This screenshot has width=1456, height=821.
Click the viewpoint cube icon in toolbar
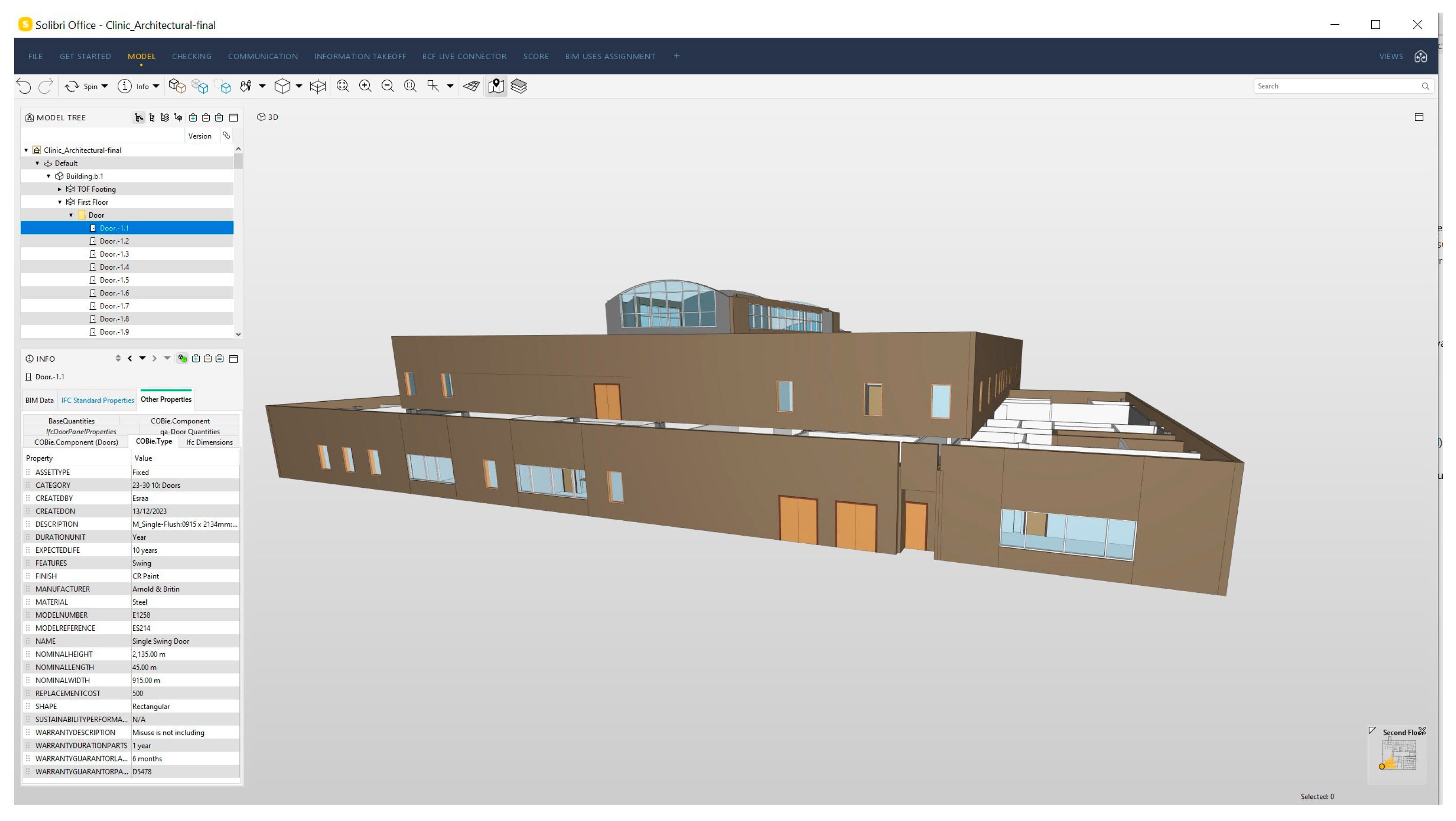(x=282, y=87)
